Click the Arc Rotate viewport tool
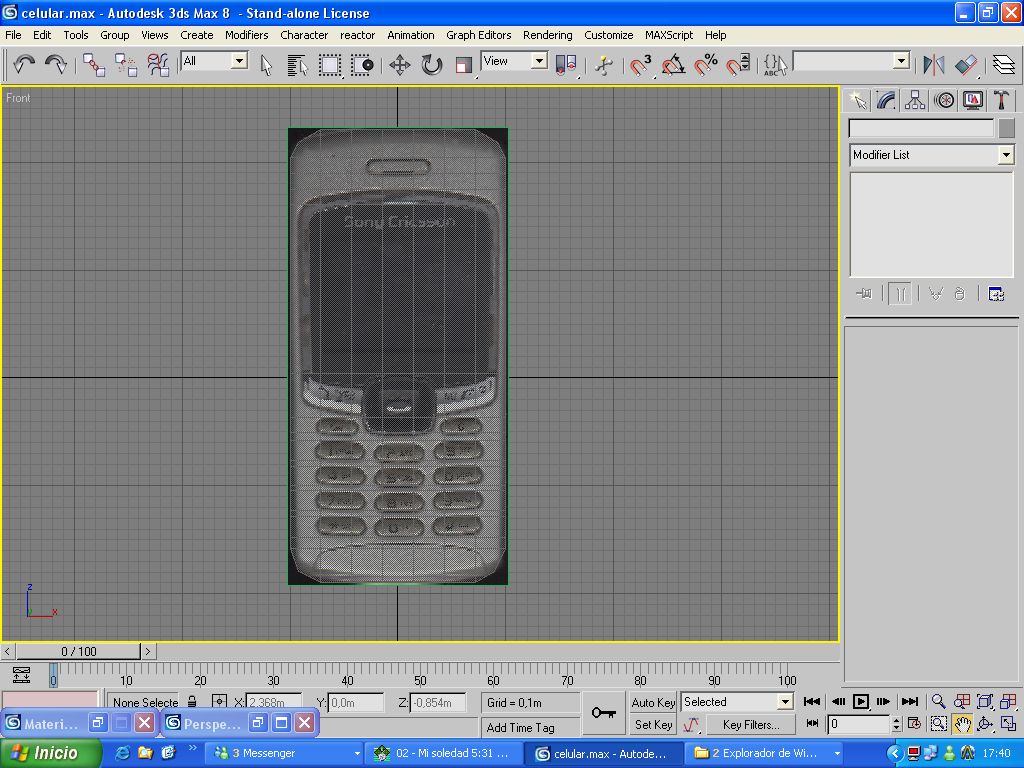Viewport: 1024px width, 768px height. click(x=985, y=724)
